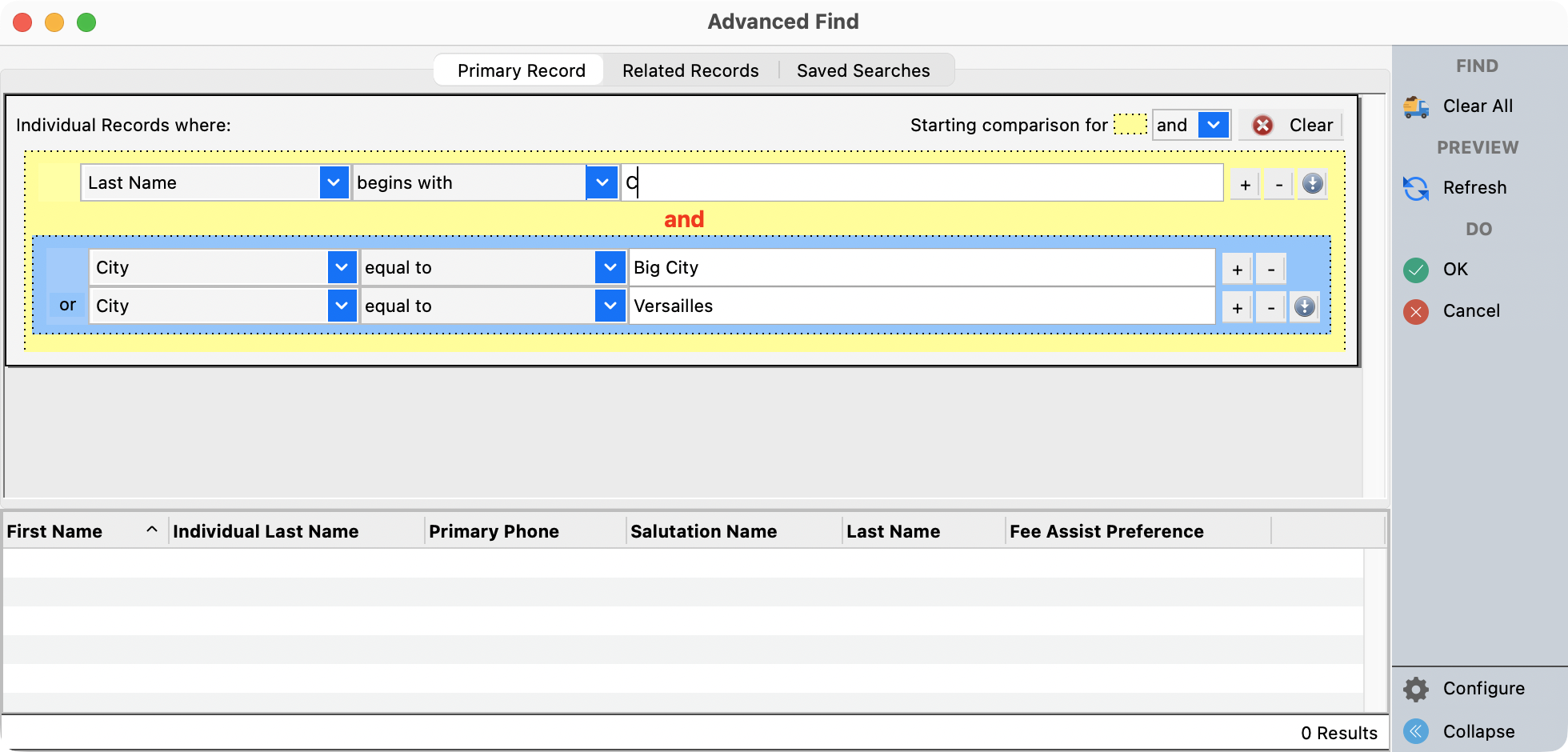Click the Collapse chevrons icon

pos(1416,731)
